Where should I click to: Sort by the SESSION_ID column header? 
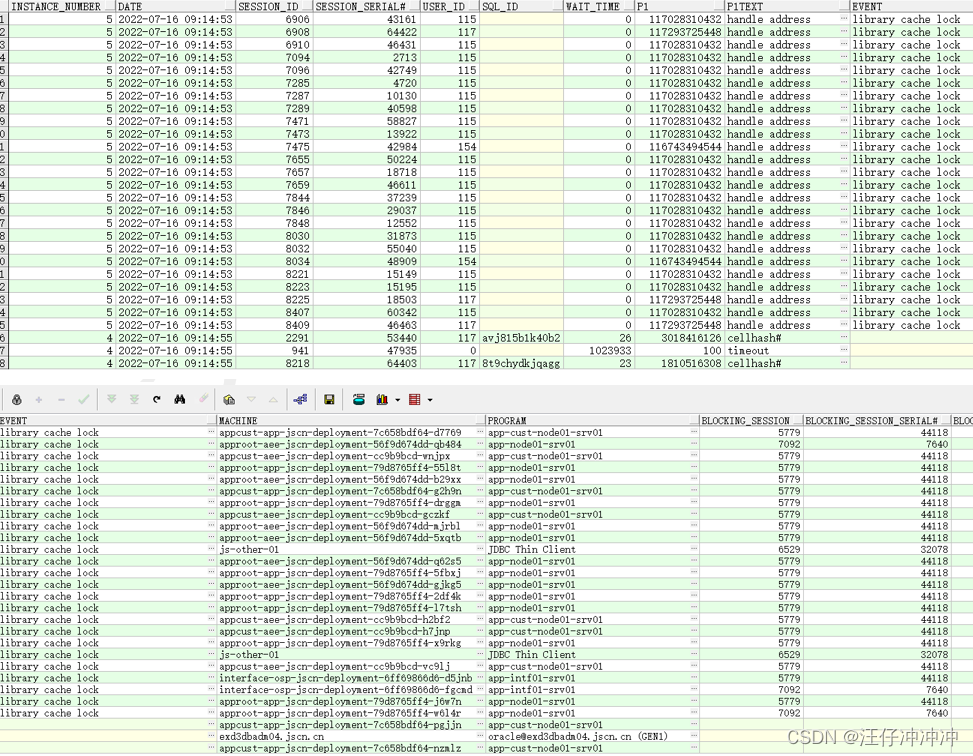(x=268, y=6)
